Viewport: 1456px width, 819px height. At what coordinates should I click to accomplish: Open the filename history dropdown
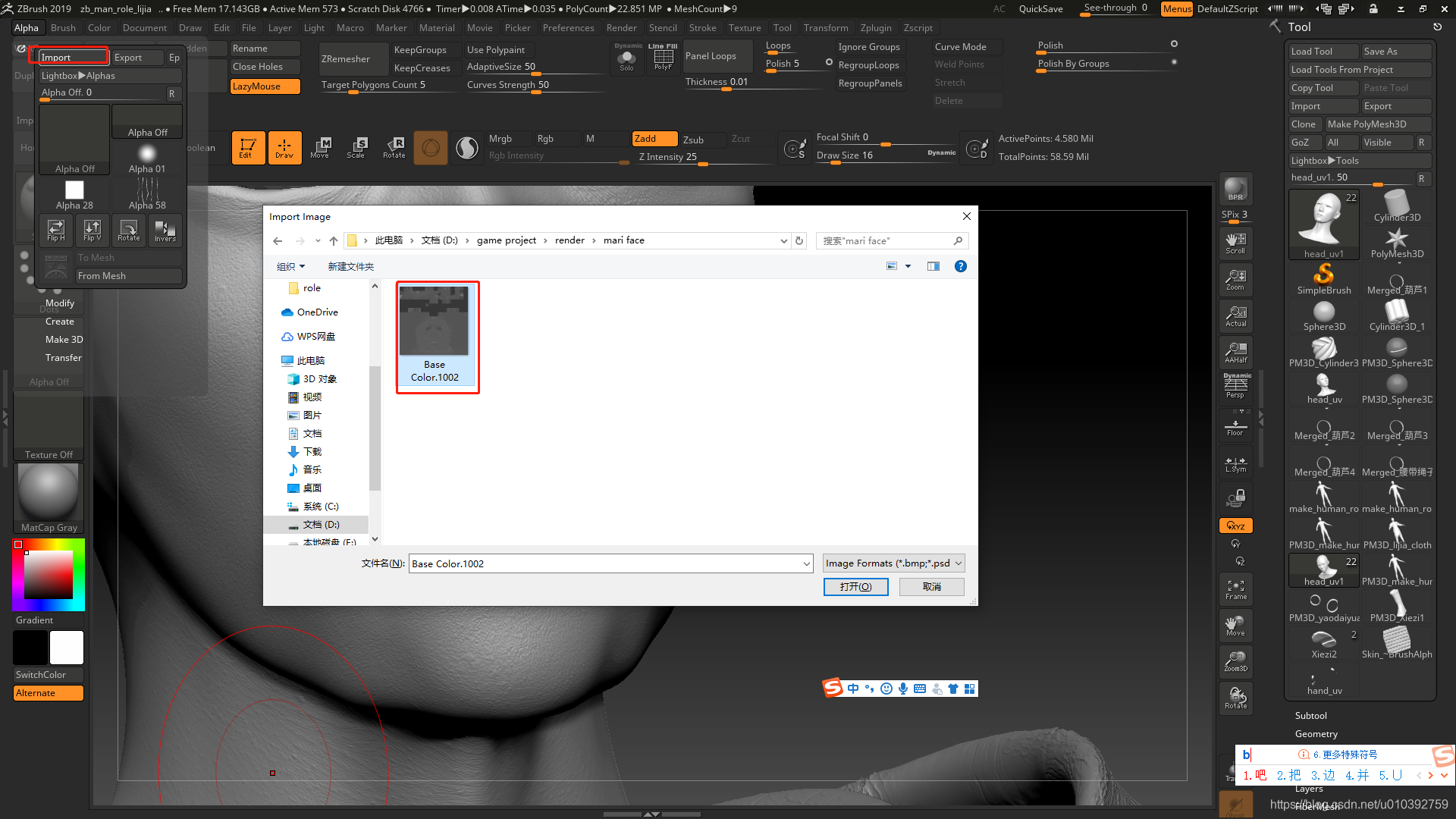click(x=806, y=563)
